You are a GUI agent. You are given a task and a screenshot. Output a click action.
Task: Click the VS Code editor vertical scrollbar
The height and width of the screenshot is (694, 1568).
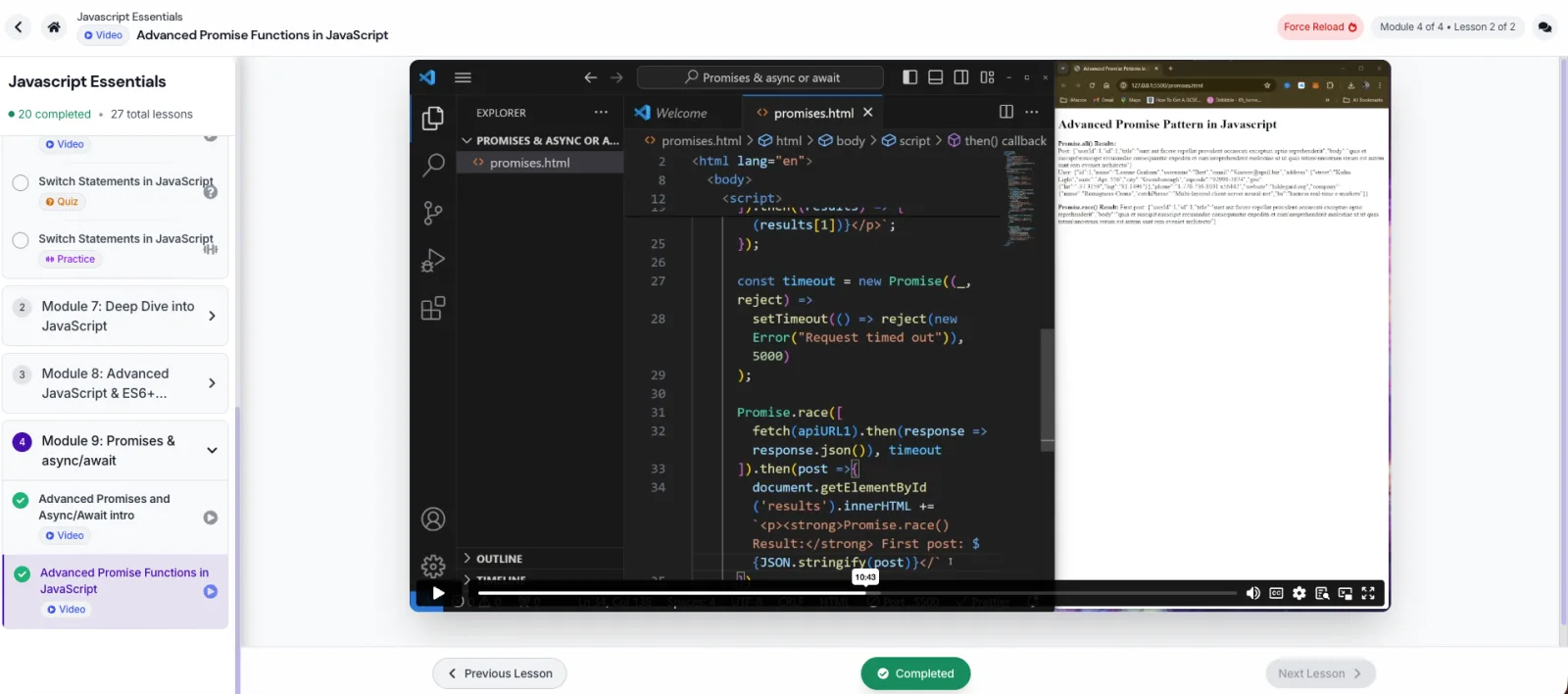point(1047,389)
